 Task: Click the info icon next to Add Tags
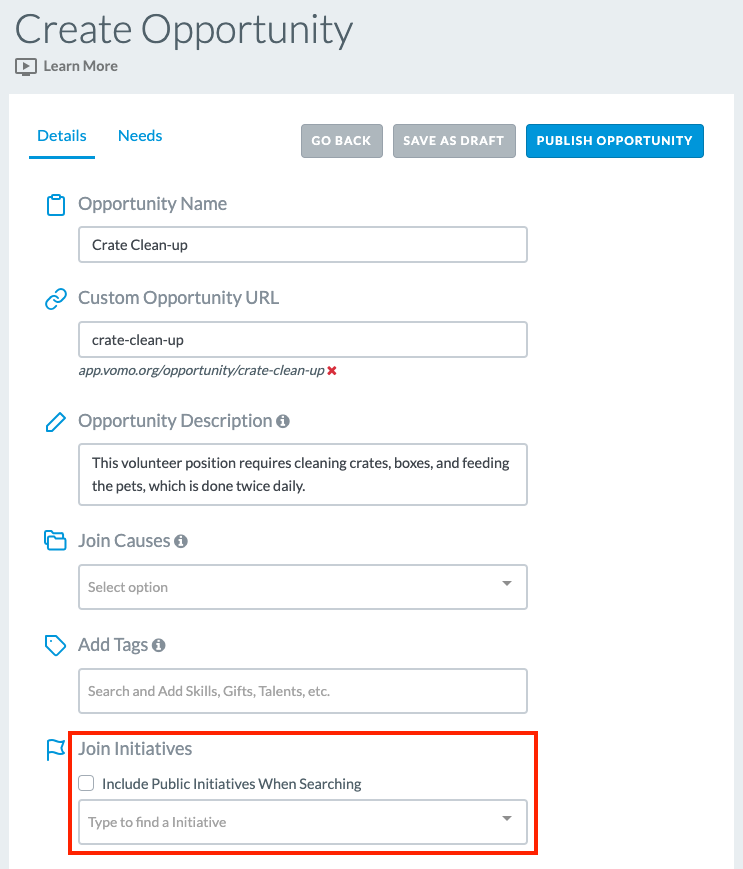tap(158, 645)
